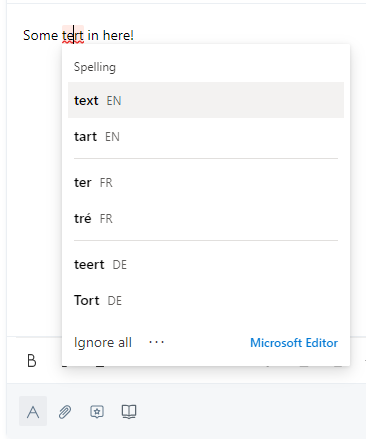This screenshot has height=439, width=366.
Task: Place cursor in the word 'here!'
Action: click(118, 35)
